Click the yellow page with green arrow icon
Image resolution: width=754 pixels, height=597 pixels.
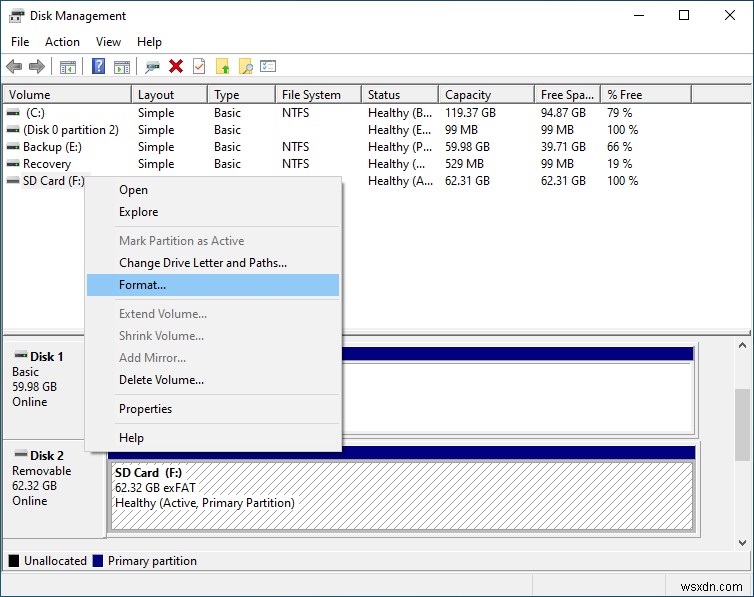[223, 66]
